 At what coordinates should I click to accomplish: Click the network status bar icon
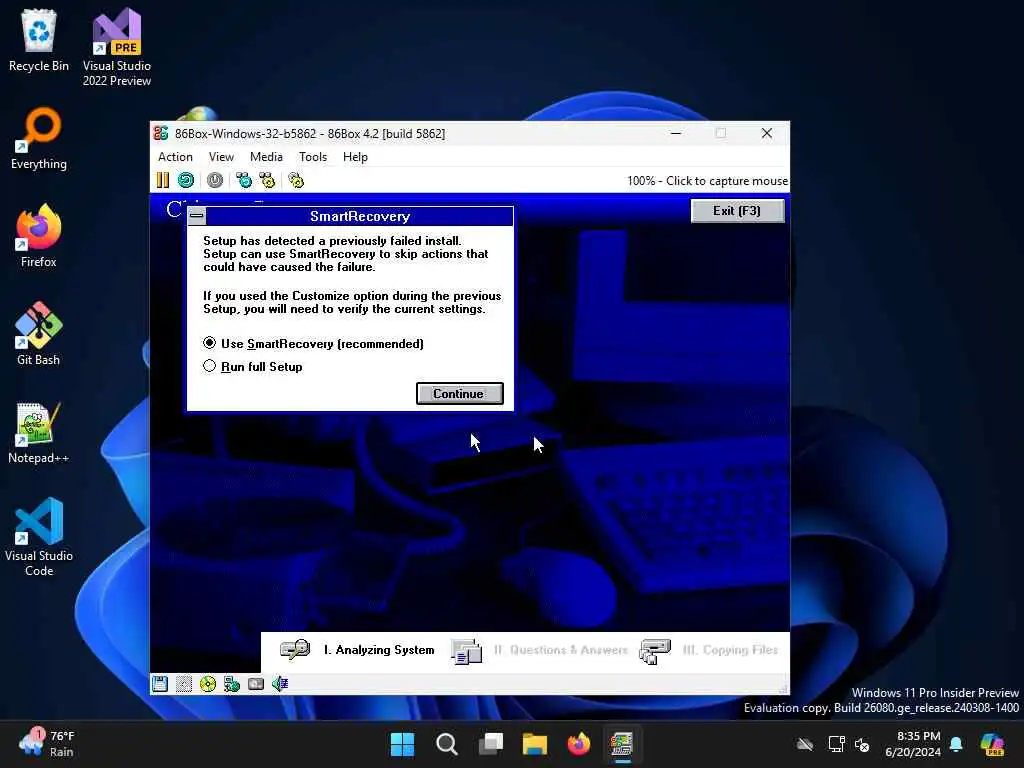(232, 684)
